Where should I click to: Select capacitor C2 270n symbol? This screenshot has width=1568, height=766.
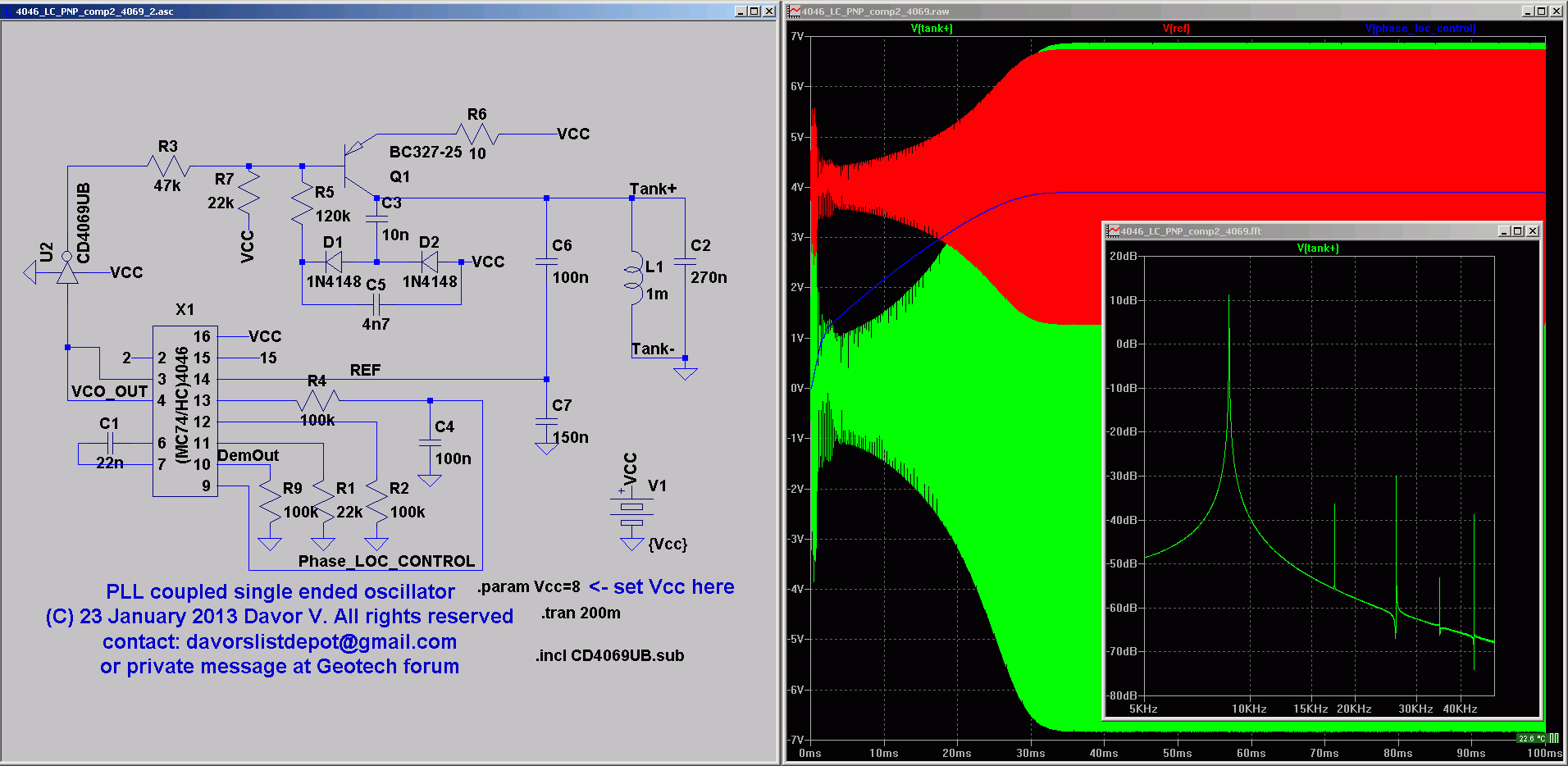tap(685, 262)
